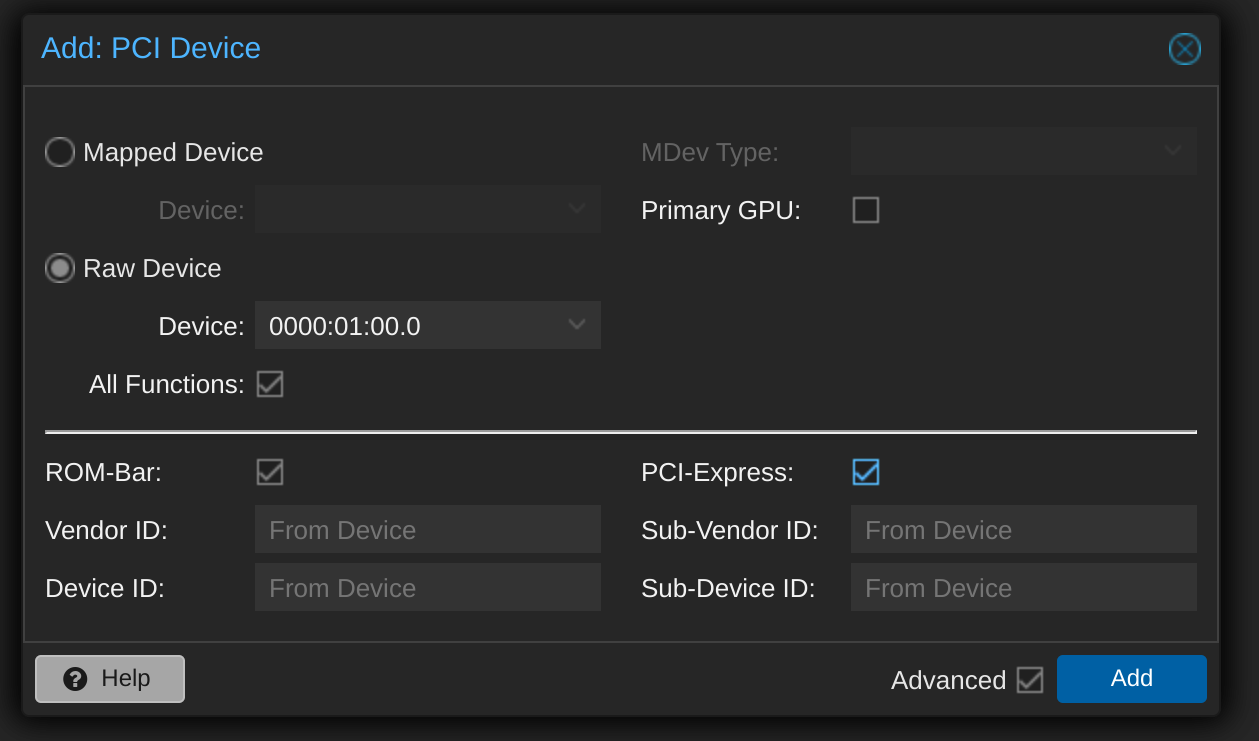The width and height of the screenshot is (1259, 741).
Task: Click the Add: PCI Device title bar
Action: pos(600,48)
